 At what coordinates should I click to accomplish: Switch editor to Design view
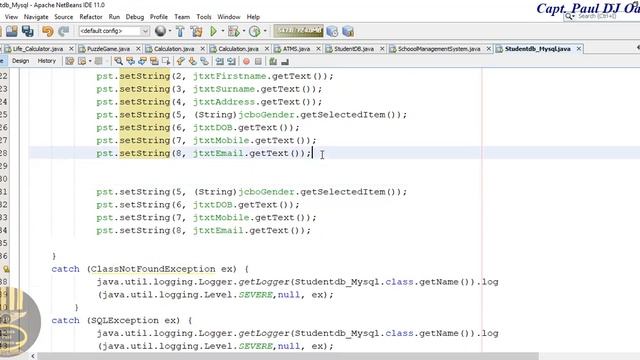[20, 61]
